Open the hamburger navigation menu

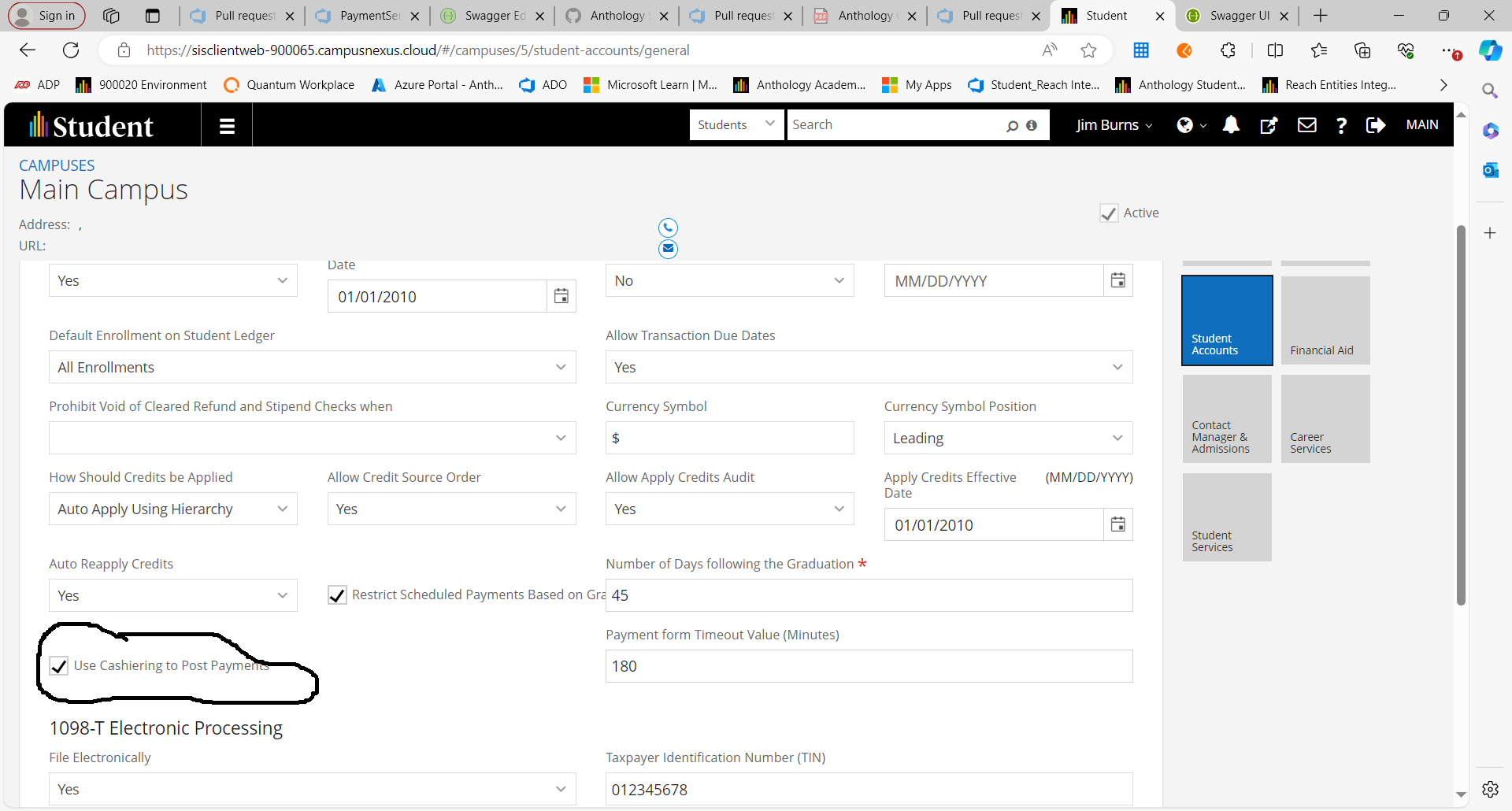tap(227, 125)
